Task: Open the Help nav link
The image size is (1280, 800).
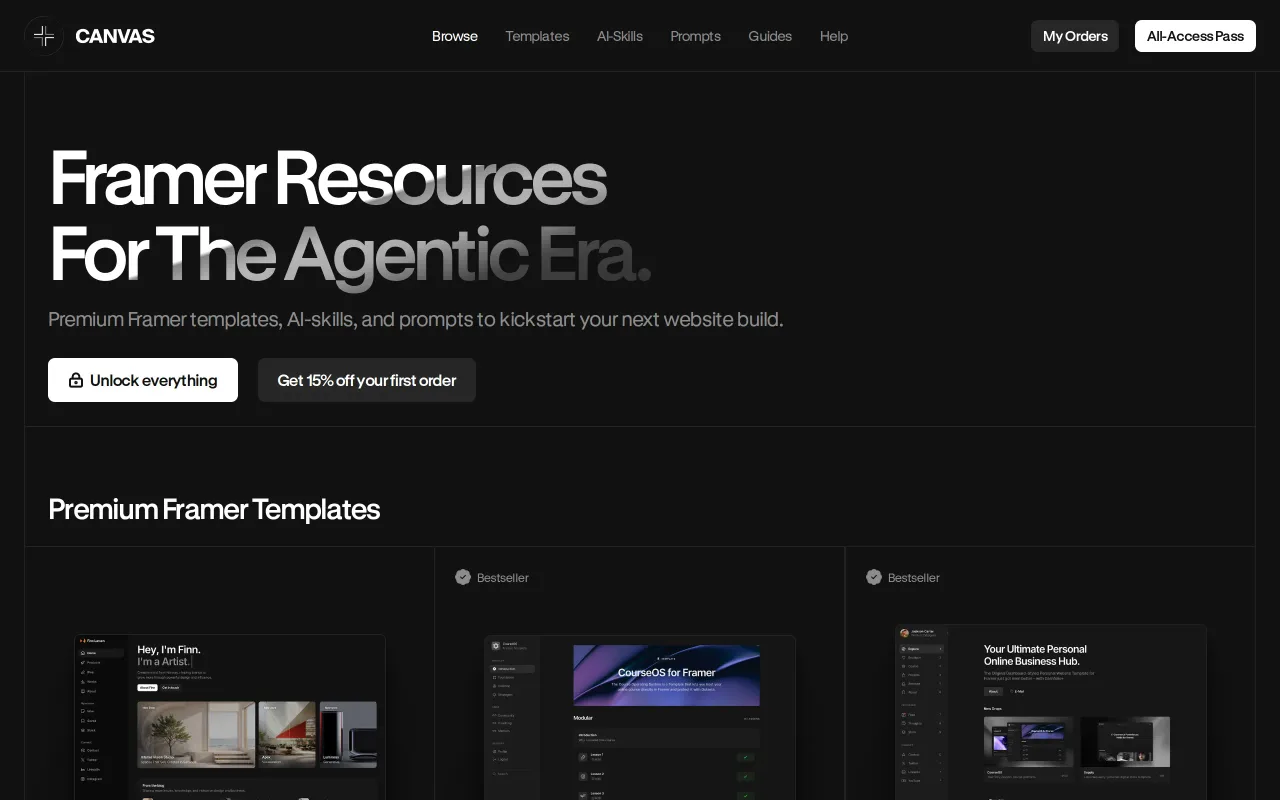Action: [x=834, y=36]
